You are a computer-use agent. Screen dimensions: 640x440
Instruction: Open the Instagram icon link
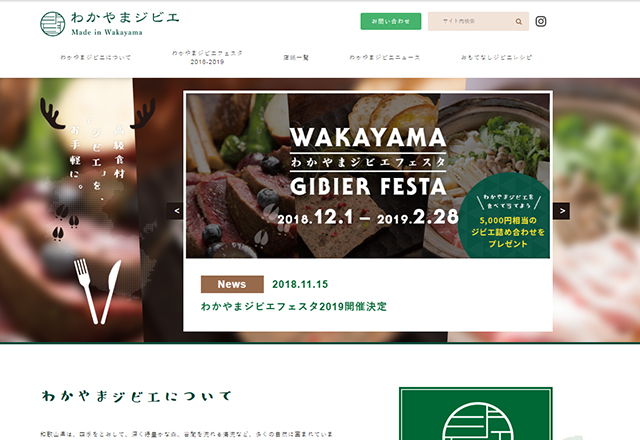pyautogui.click(x=541, y=21)
